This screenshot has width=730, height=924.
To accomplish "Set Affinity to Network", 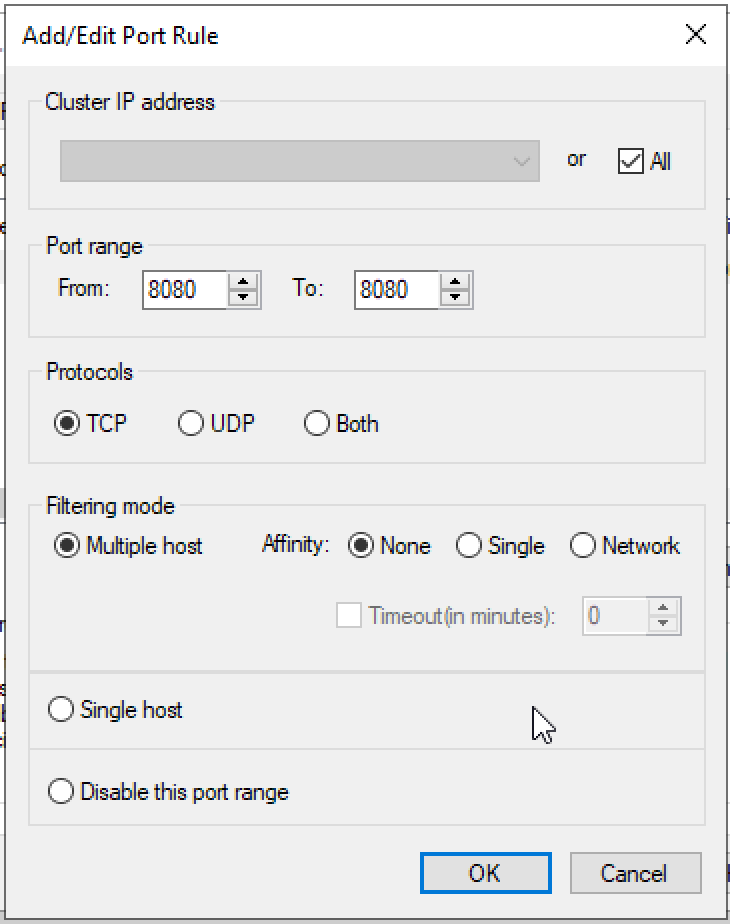I will point(583,546).
